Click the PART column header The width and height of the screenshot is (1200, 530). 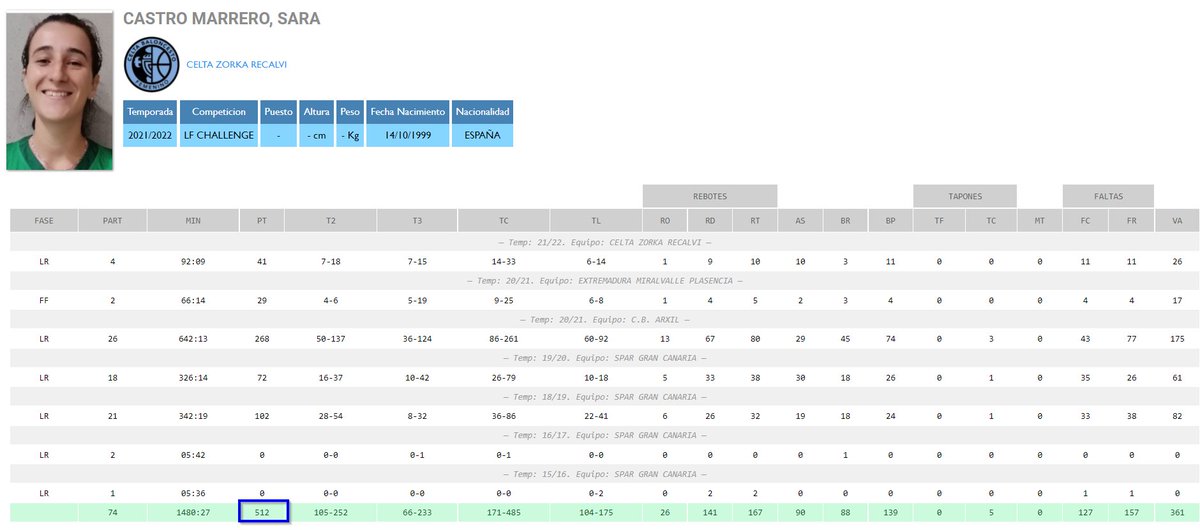(x=113, y=220)
